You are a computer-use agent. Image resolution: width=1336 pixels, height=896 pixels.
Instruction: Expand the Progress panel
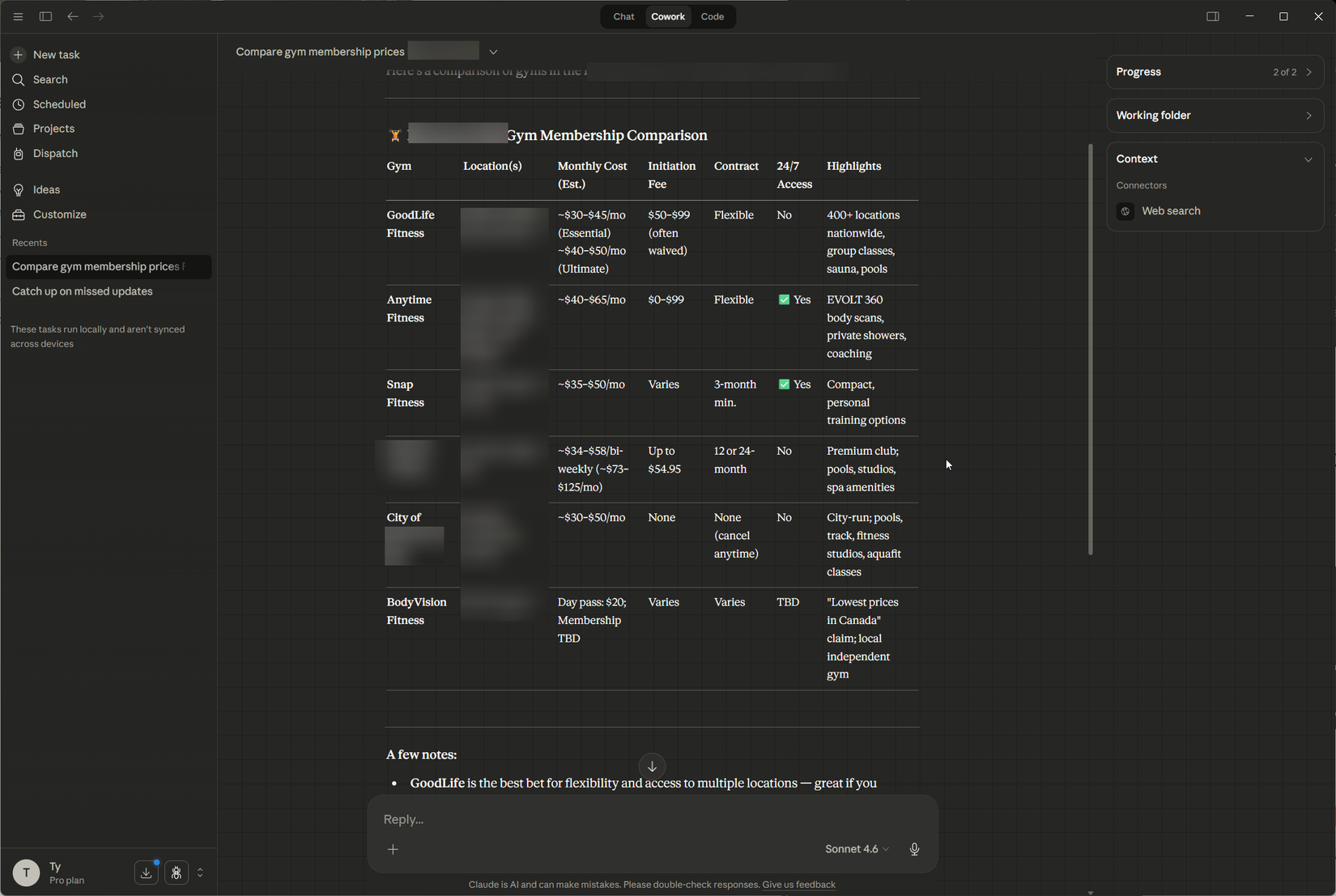coord(1215,72)
